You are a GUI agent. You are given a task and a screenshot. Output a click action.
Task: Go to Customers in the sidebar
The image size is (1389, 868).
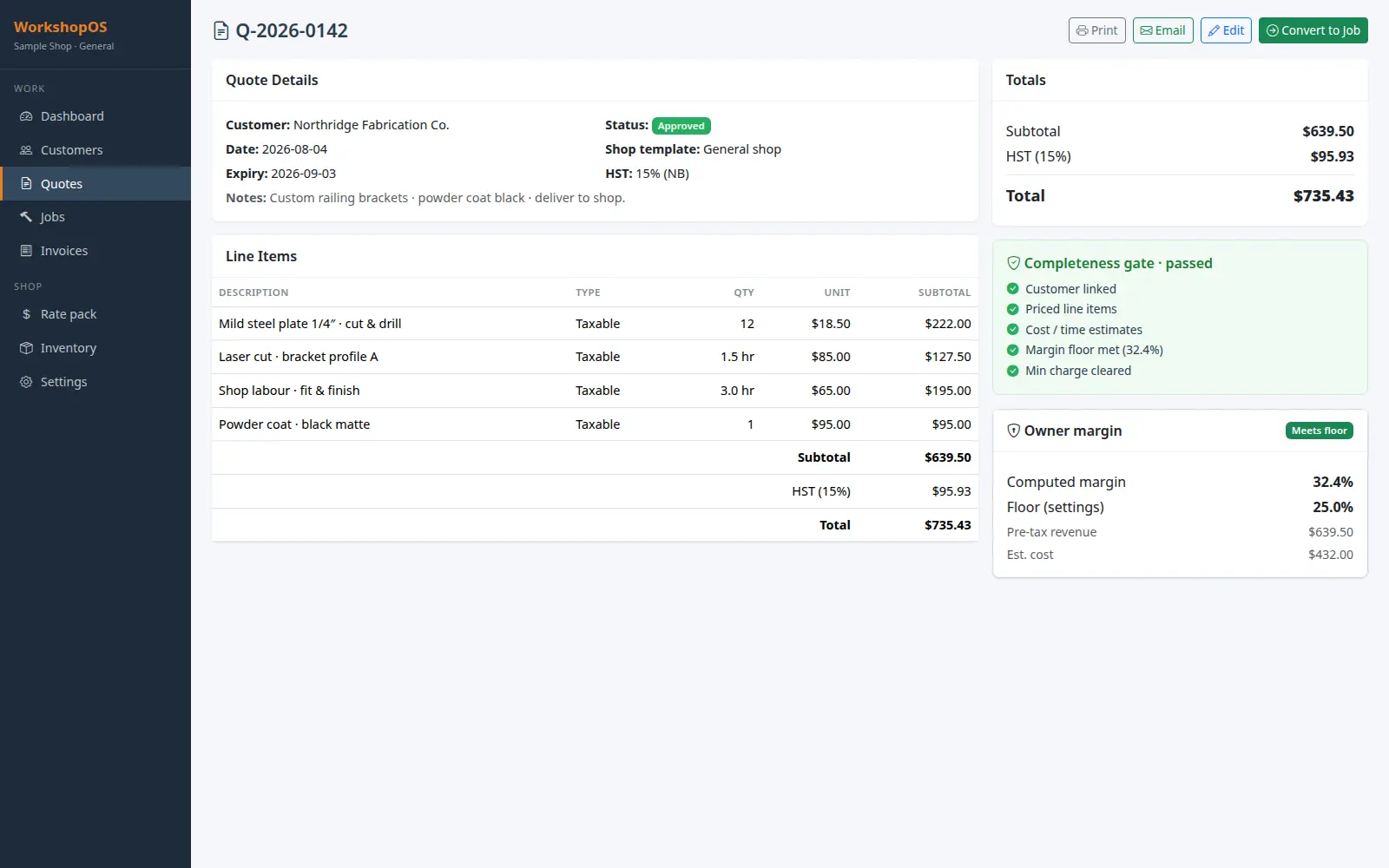(95, 150)
